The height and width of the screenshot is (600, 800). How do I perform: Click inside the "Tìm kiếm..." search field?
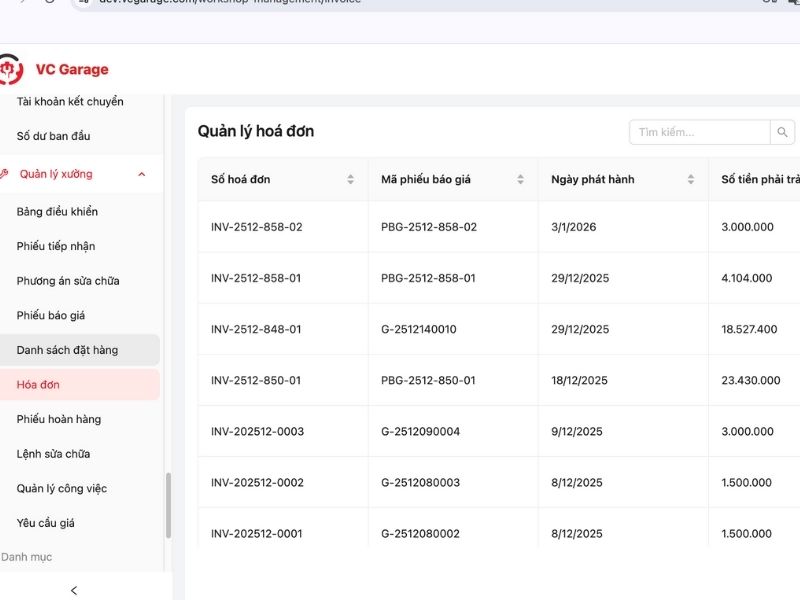click(x=700, y=131)
